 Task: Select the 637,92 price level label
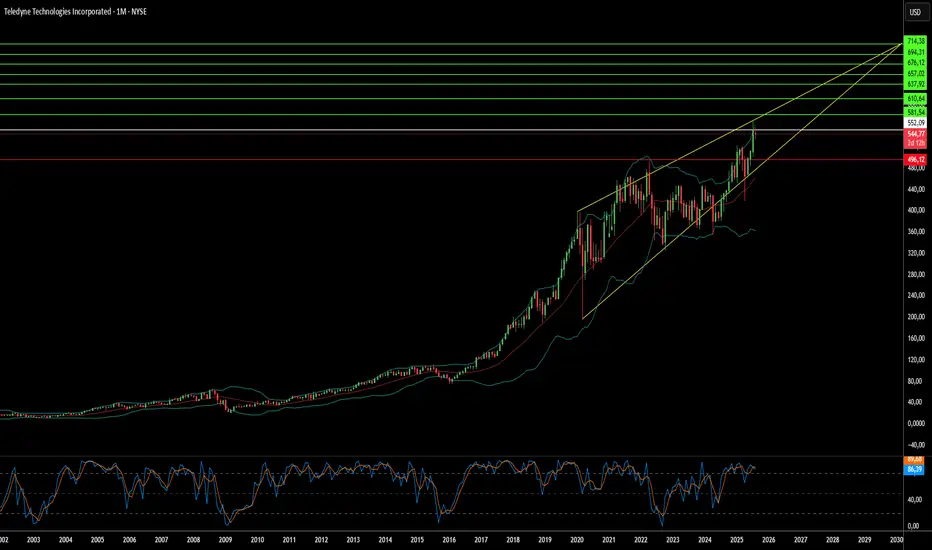pyautogui.click(x=913, y=85)
